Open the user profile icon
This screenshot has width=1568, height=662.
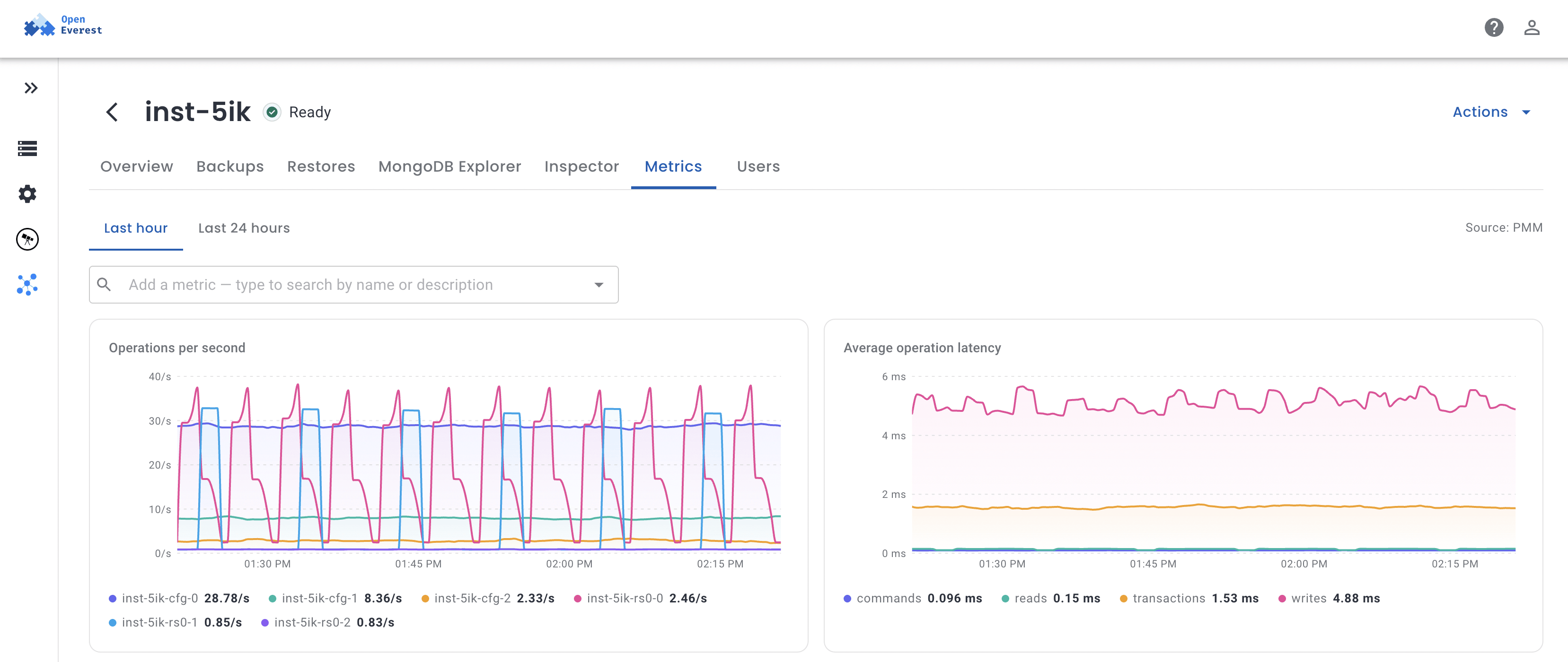(1532, 27)
